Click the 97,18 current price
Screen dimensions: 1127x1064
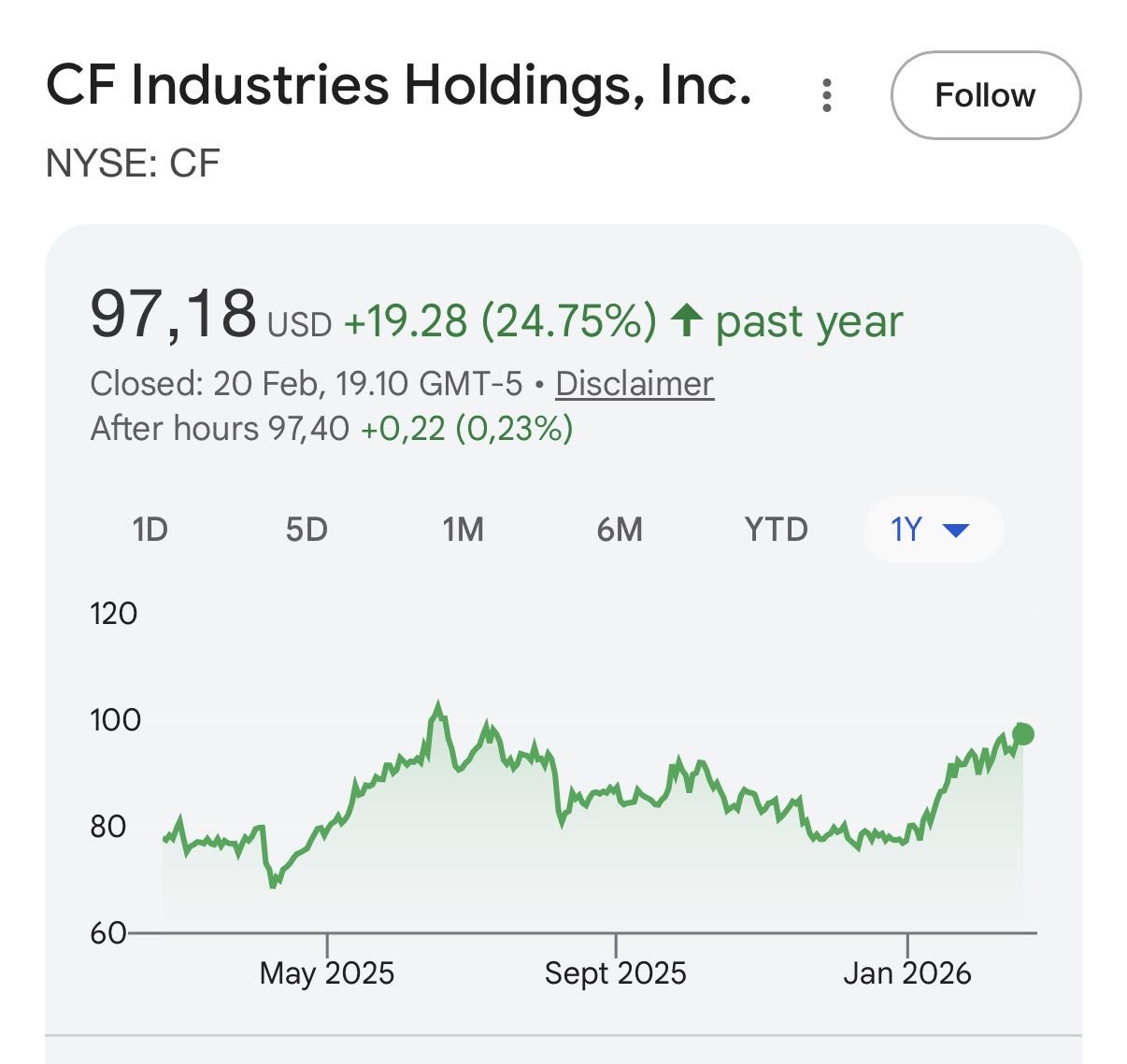pyautogui.click(x=173, y=315)
